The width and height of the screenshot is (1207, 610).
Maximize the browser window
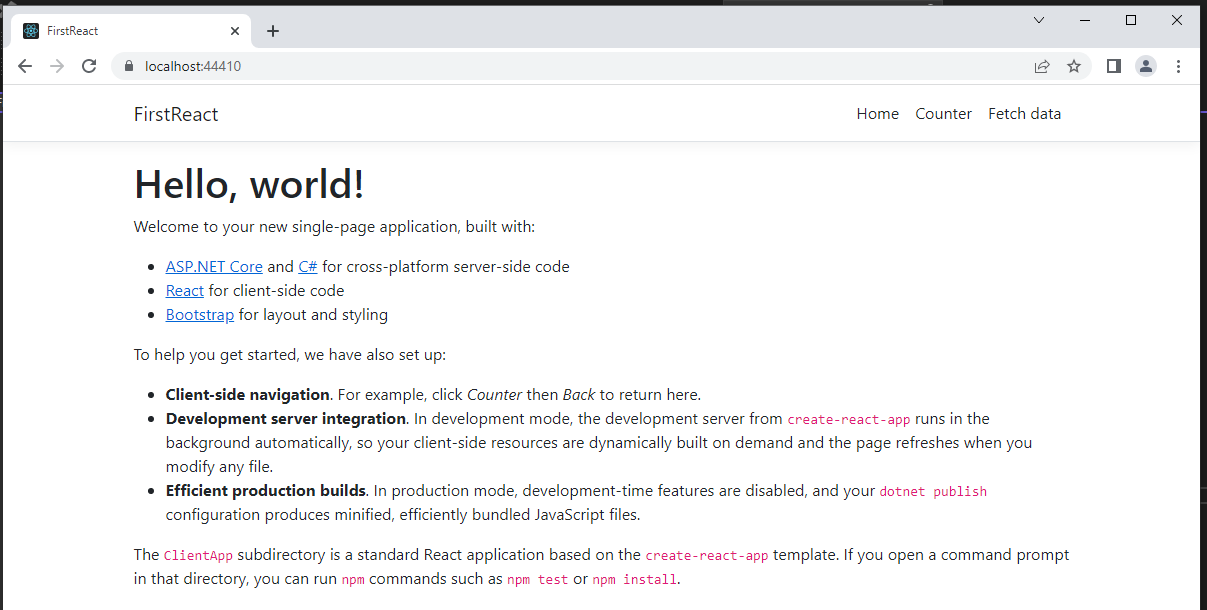click(x=1131, y=20)
